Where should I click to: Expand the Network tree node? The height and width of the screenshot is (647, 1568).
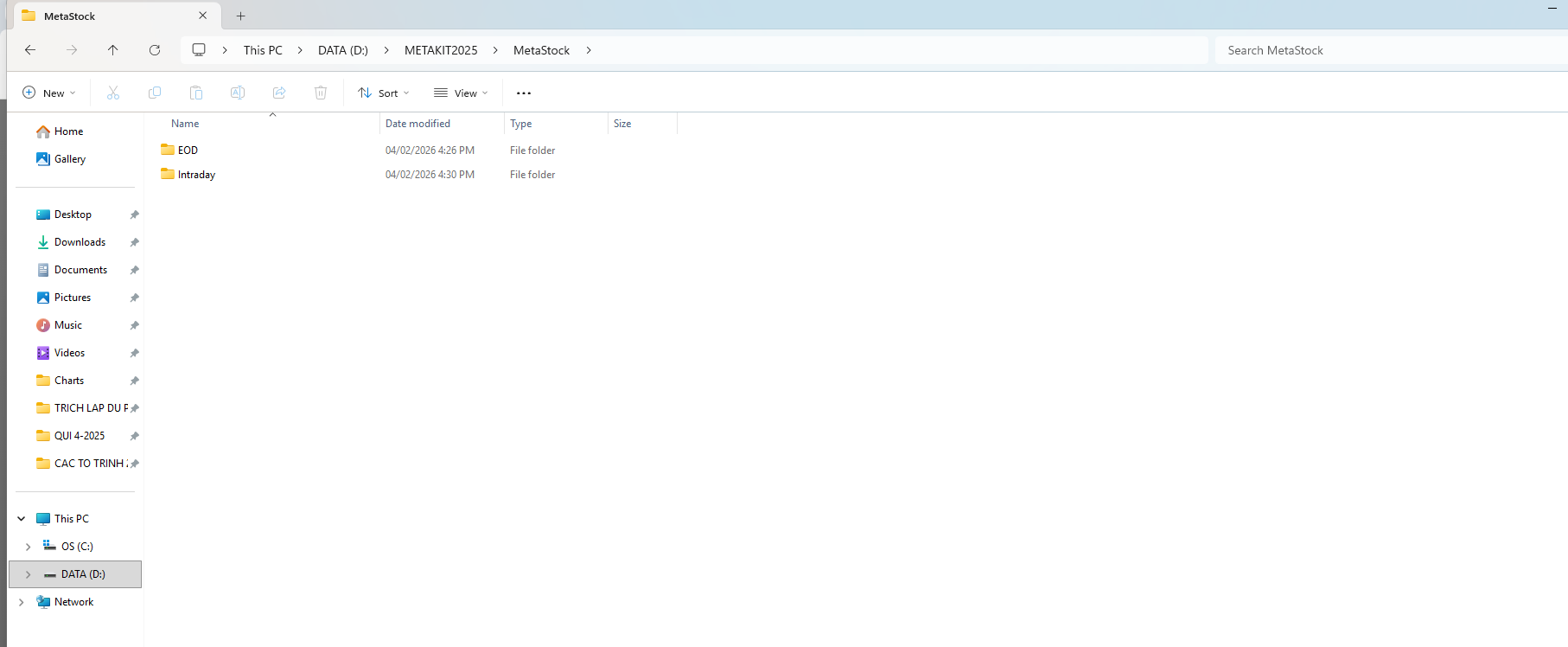pos(22,602)
